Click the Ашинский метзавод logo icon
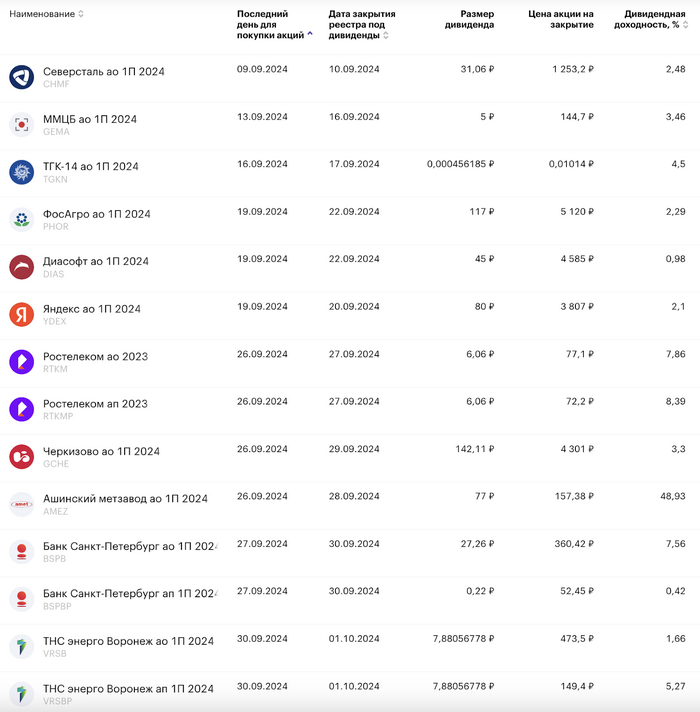 click(x=22, y=504)
